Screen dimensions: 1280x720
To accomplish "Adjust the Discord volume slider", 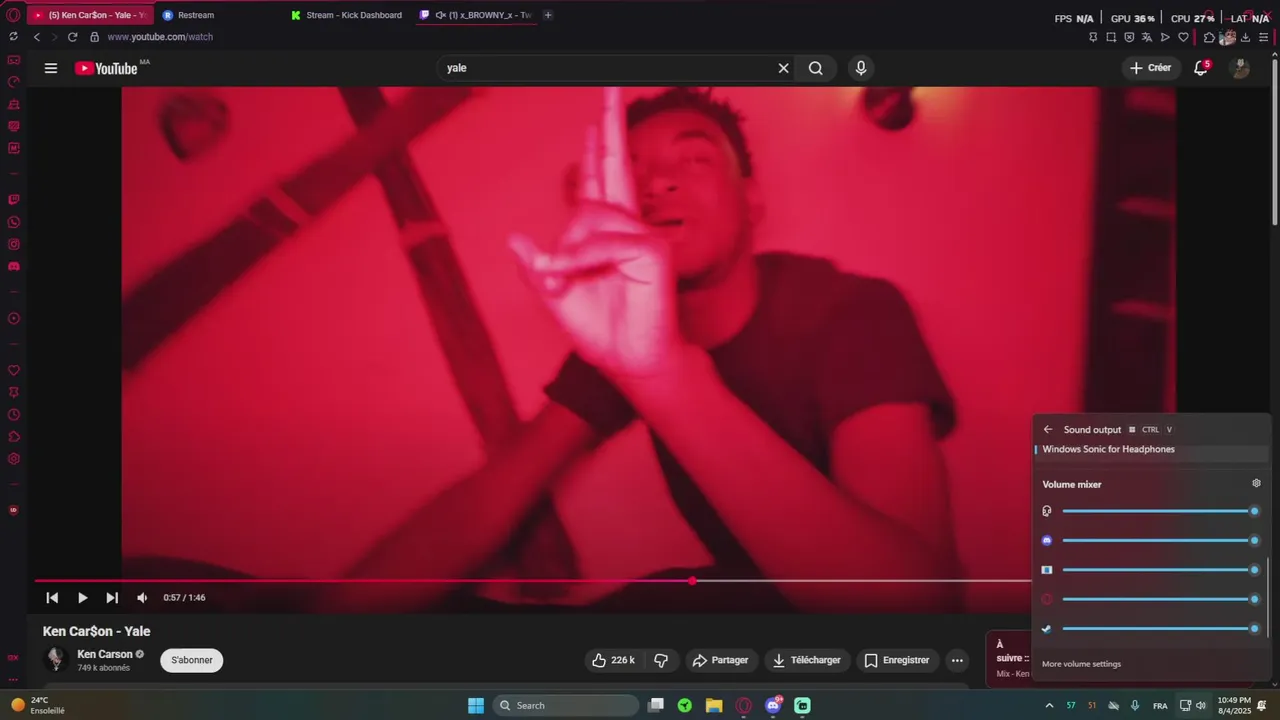I will coord(1158,540).
